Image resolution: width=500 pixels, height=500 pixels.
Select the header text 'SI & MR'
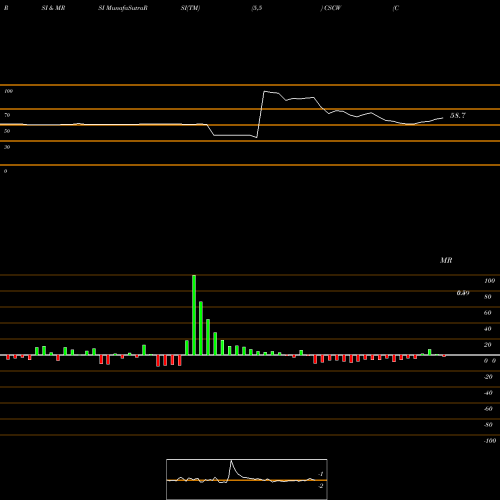[53, 8]
